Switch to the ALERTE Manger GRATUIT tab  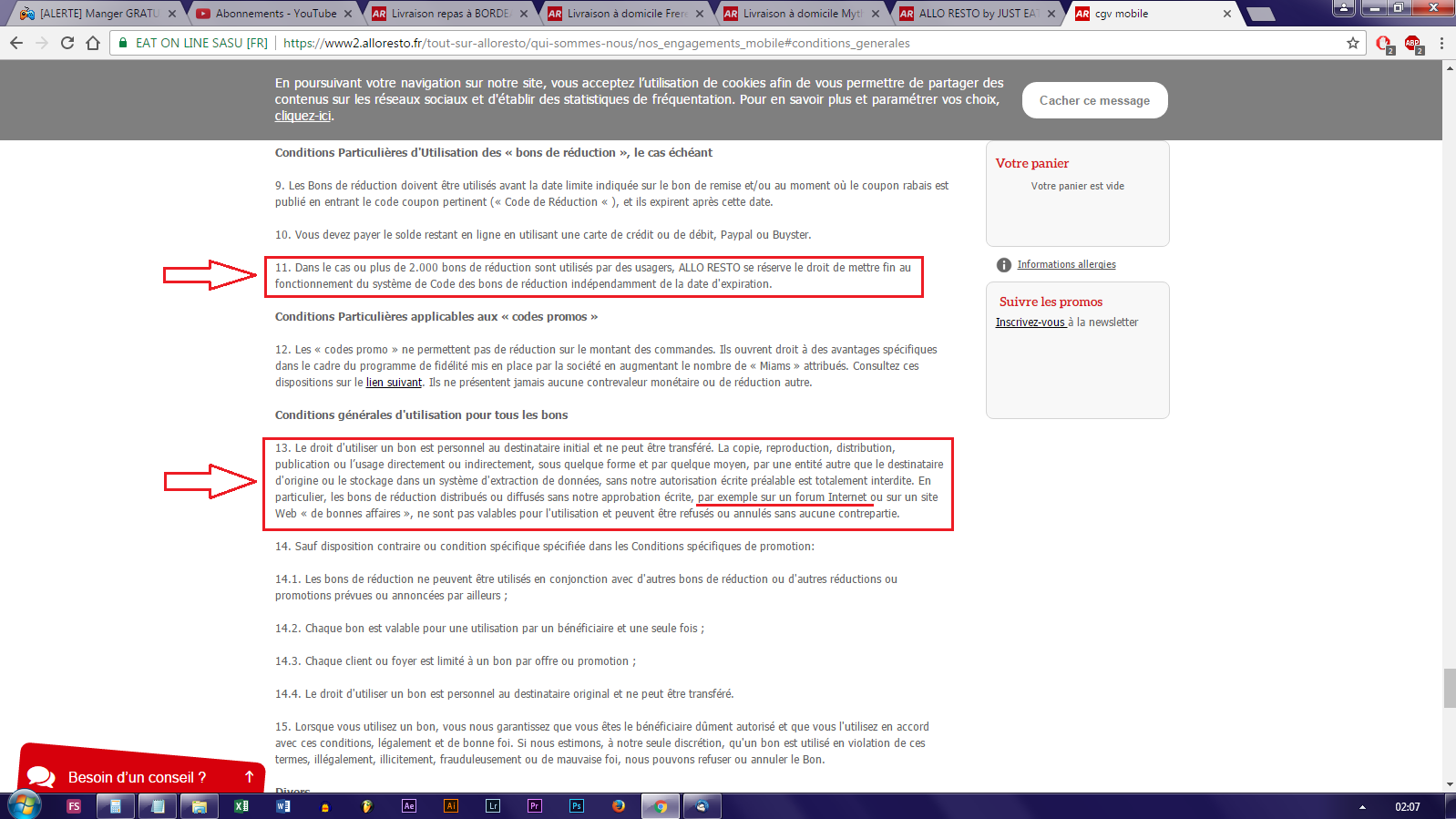[x=99, y=14]
